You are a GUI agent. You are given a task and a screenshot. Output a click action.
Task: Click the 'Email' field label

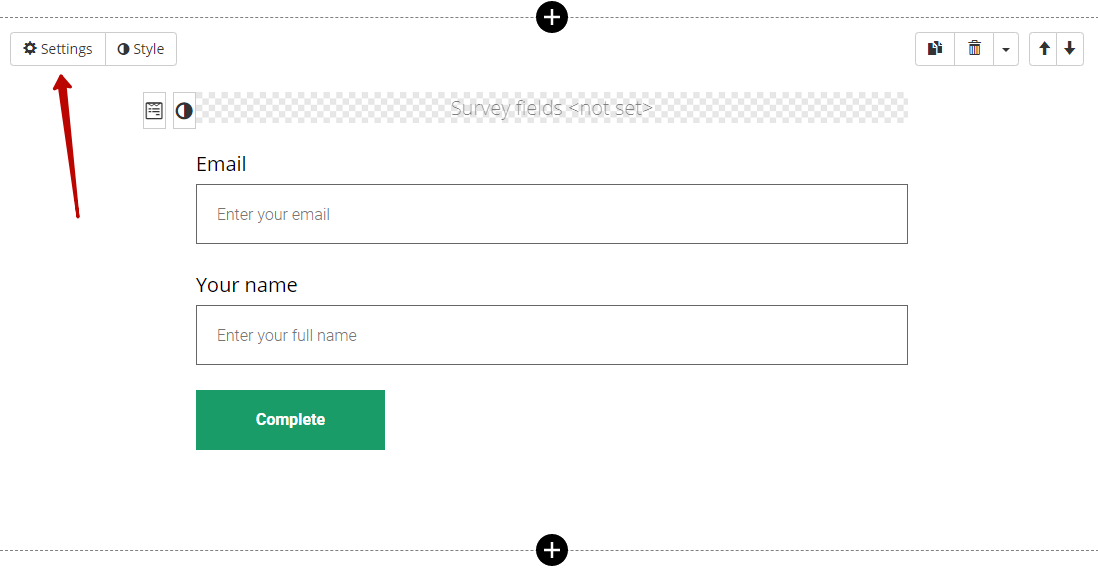pos(221,164)
